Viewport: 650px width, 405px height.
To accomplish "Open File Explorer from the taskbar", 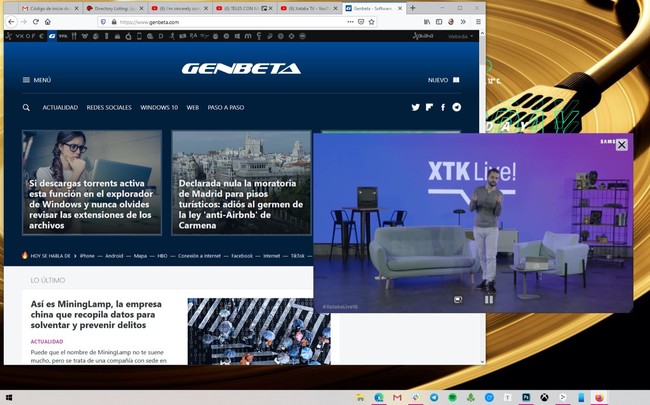I will pos(360,398).
